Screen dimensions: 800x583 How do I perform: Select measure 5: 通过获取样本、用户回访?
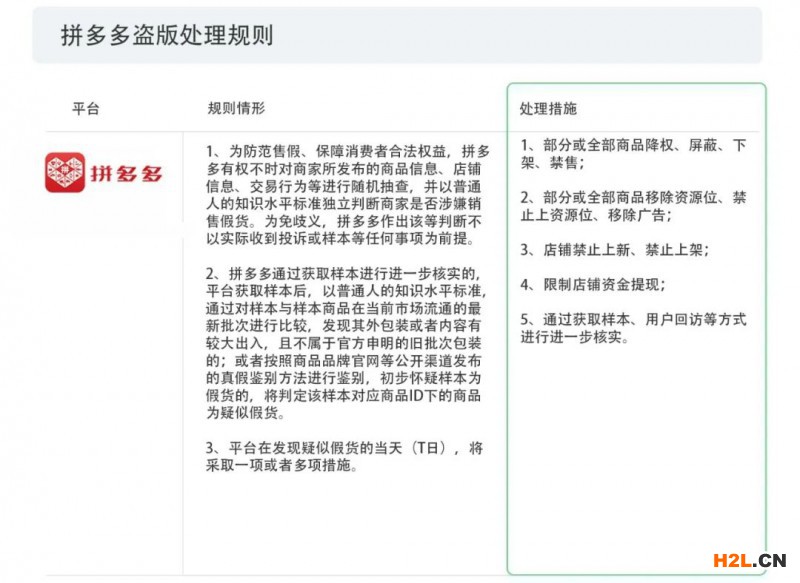634,328
